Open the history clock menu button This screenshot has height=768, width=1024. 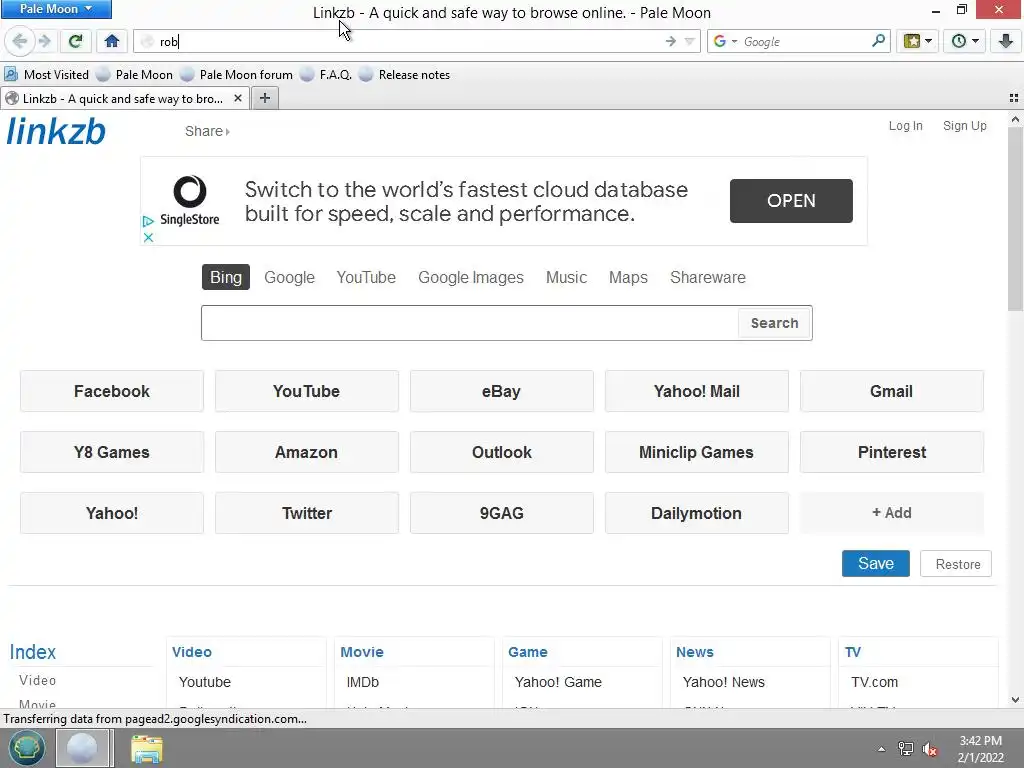(965, 41)
